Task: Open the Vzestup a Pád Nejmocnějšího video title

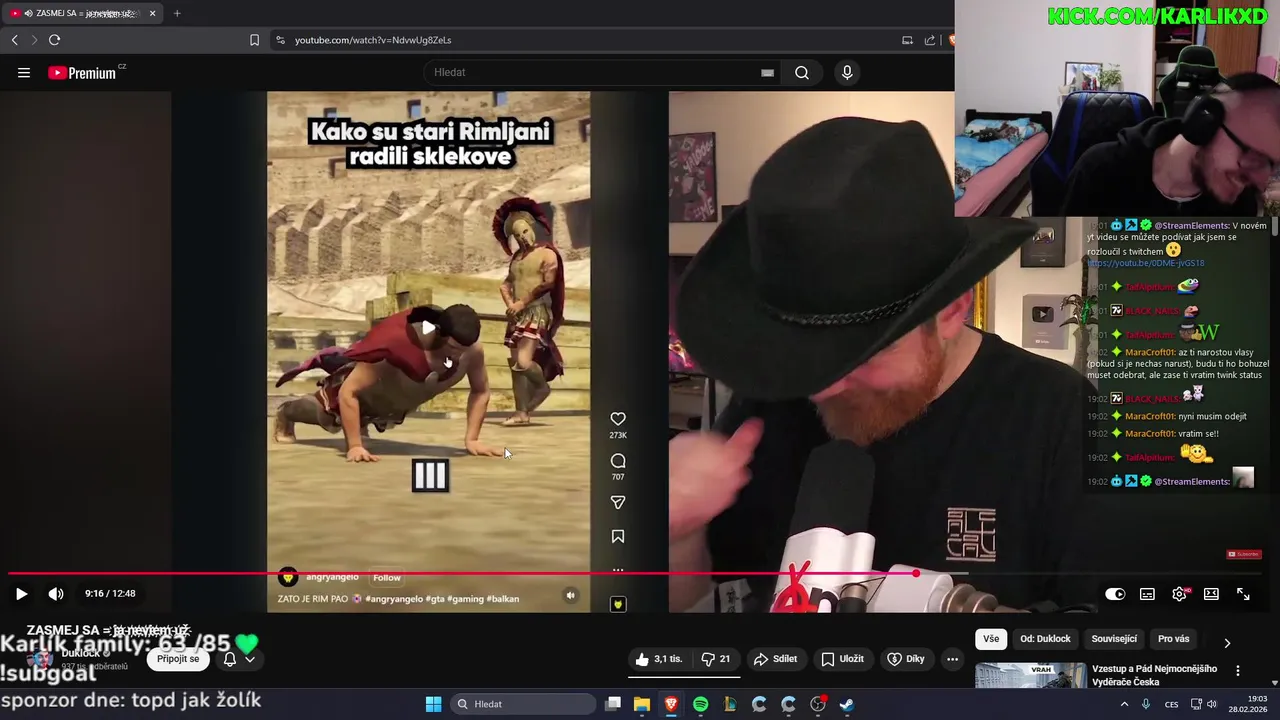Action: coord(1155,675)
